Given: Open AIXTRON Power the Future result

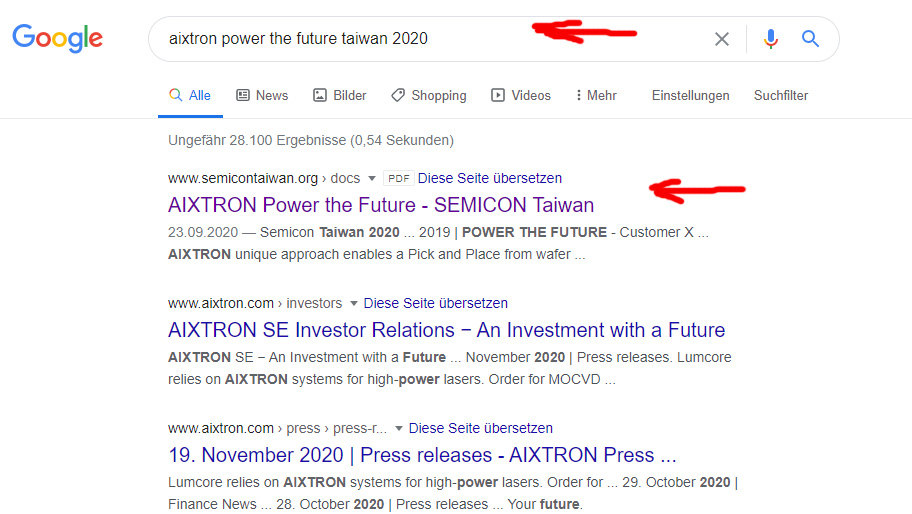Looking at the screenshot, I should point(381,205).
